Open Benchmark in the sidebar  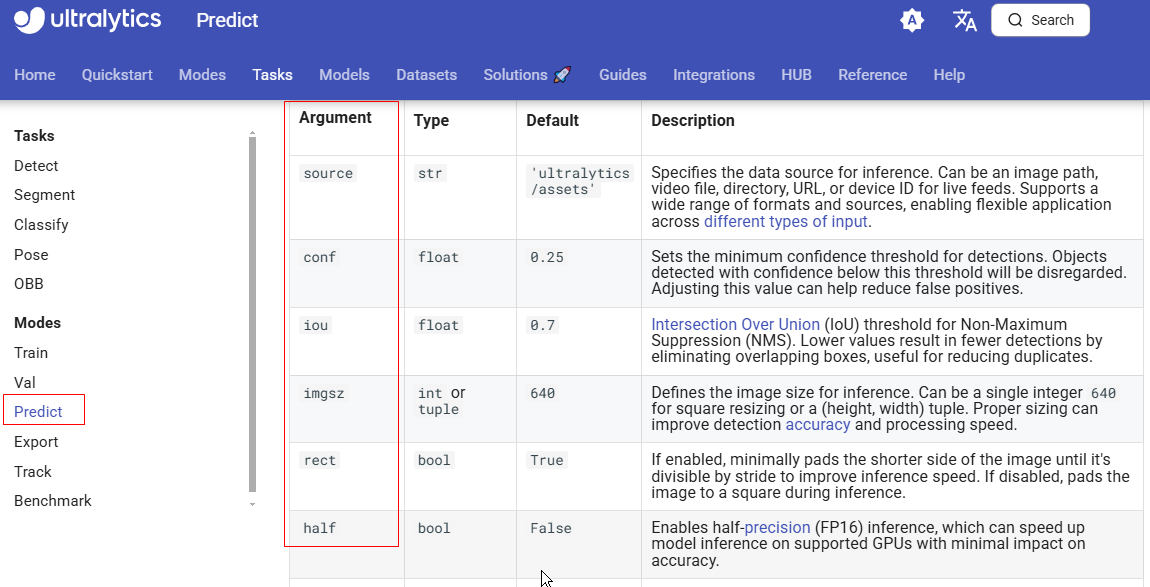click(53, 501)
